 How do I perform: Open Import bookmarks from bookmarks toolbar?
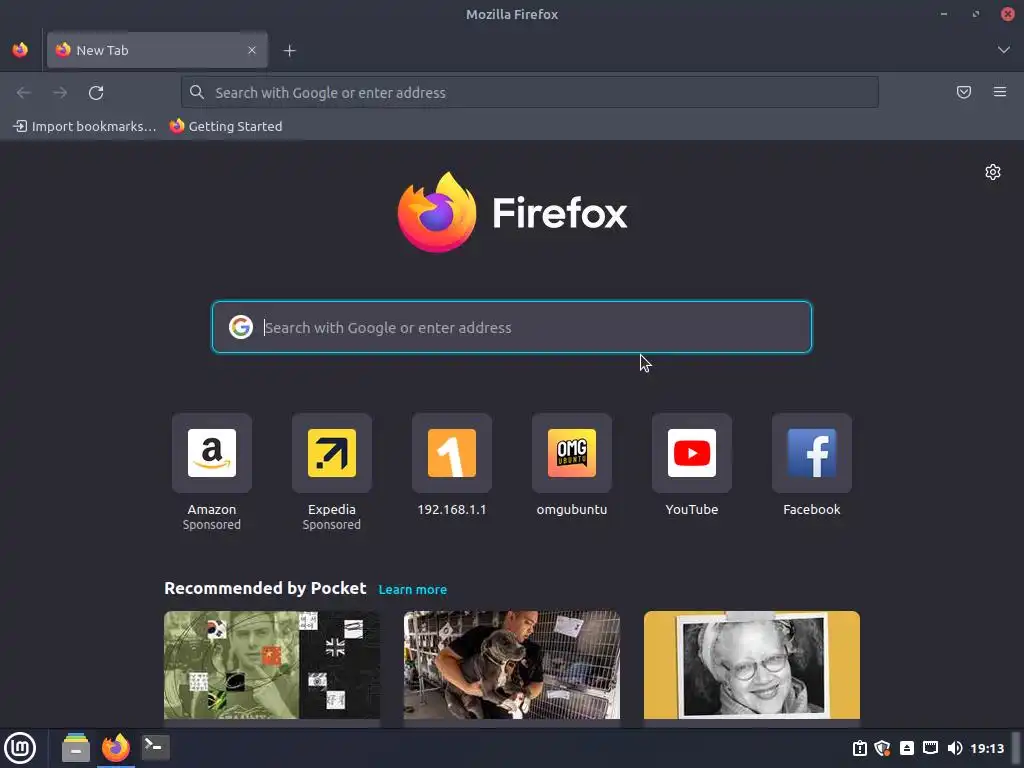(85, 126)
